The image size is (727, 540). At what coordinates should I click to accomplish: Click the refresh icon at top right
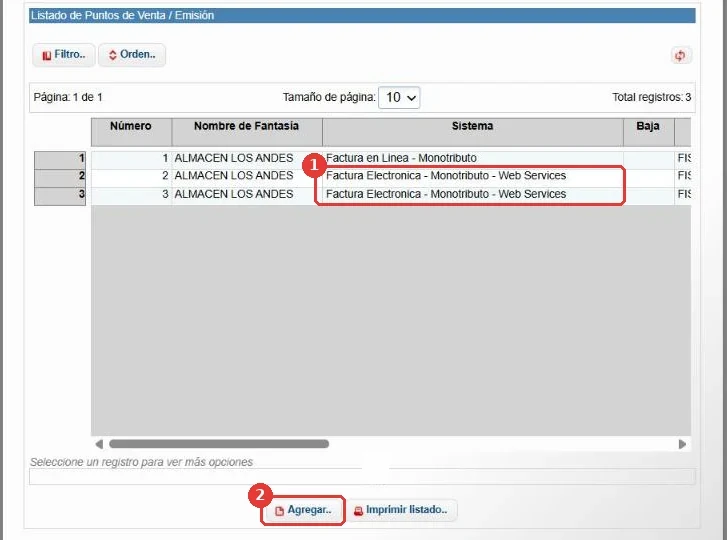pyautogui.click(x=680, y=56)
